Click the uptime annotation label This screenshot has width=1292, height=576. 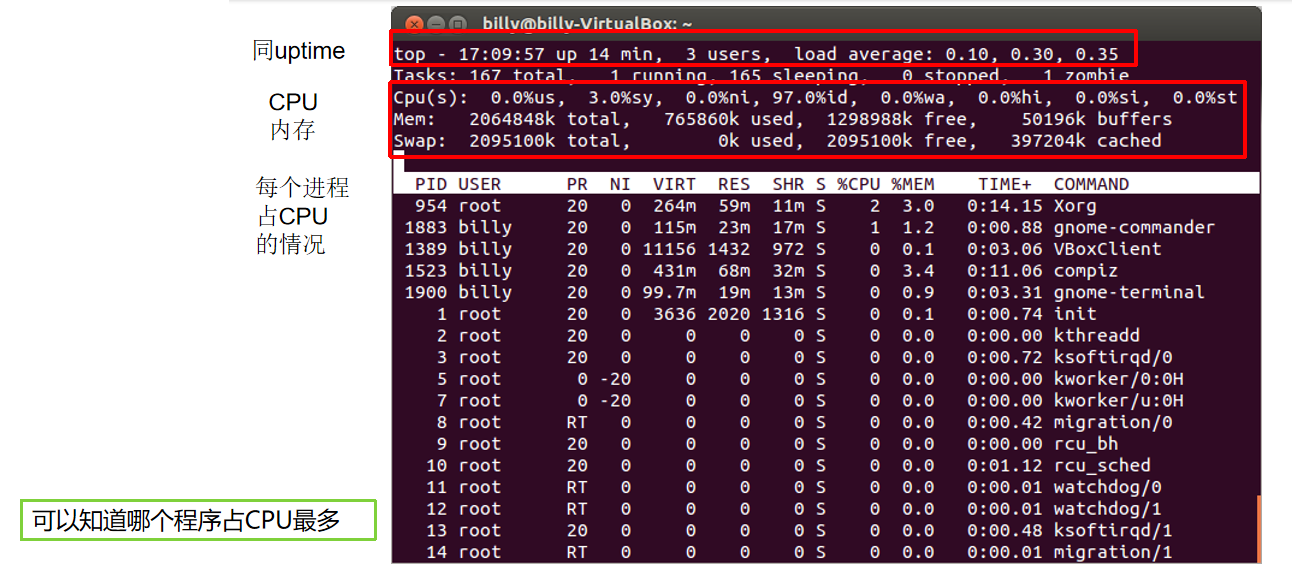tap(299, 51)
